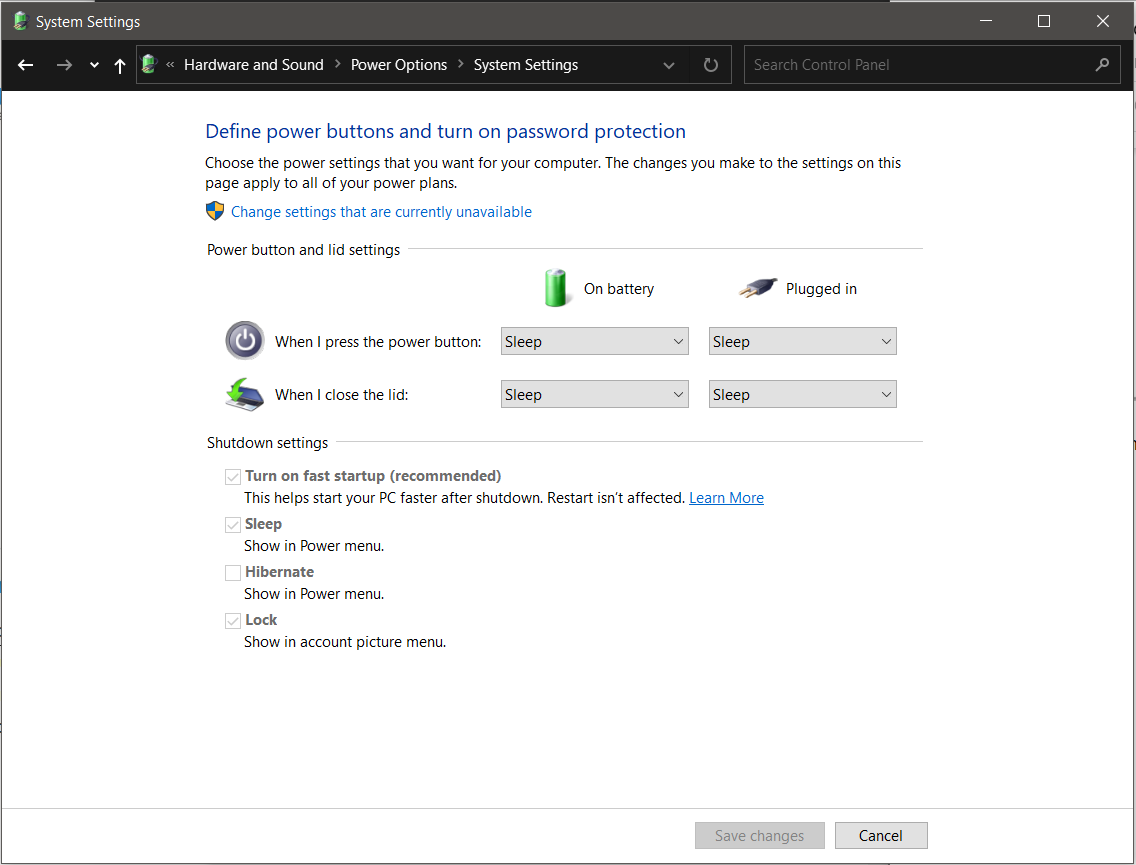This screenshot has width=1136, height=865.
Task: Click the 'On battery' column label
Action: (x=619, y=288)
